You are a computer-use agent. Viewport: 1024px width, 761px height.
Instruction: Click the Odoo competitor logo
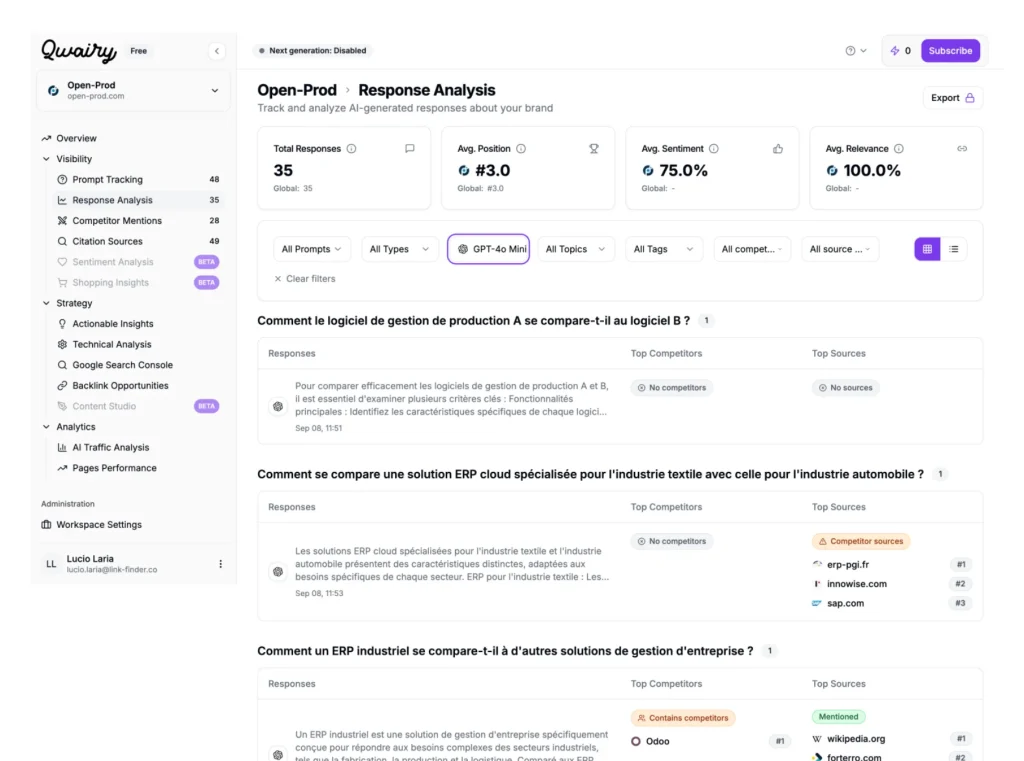[636, 741]
